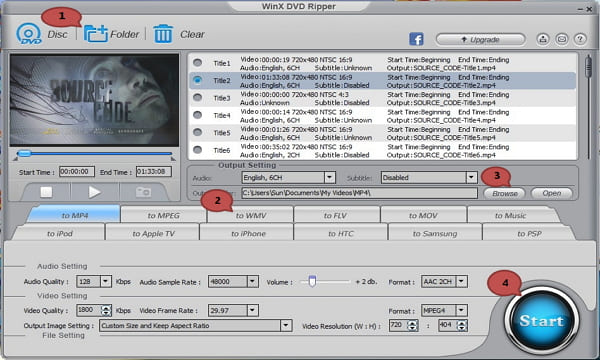Screen dimensions: 600x360
Task: Take a snapshot with the camera icon
Action: (143, 192)
